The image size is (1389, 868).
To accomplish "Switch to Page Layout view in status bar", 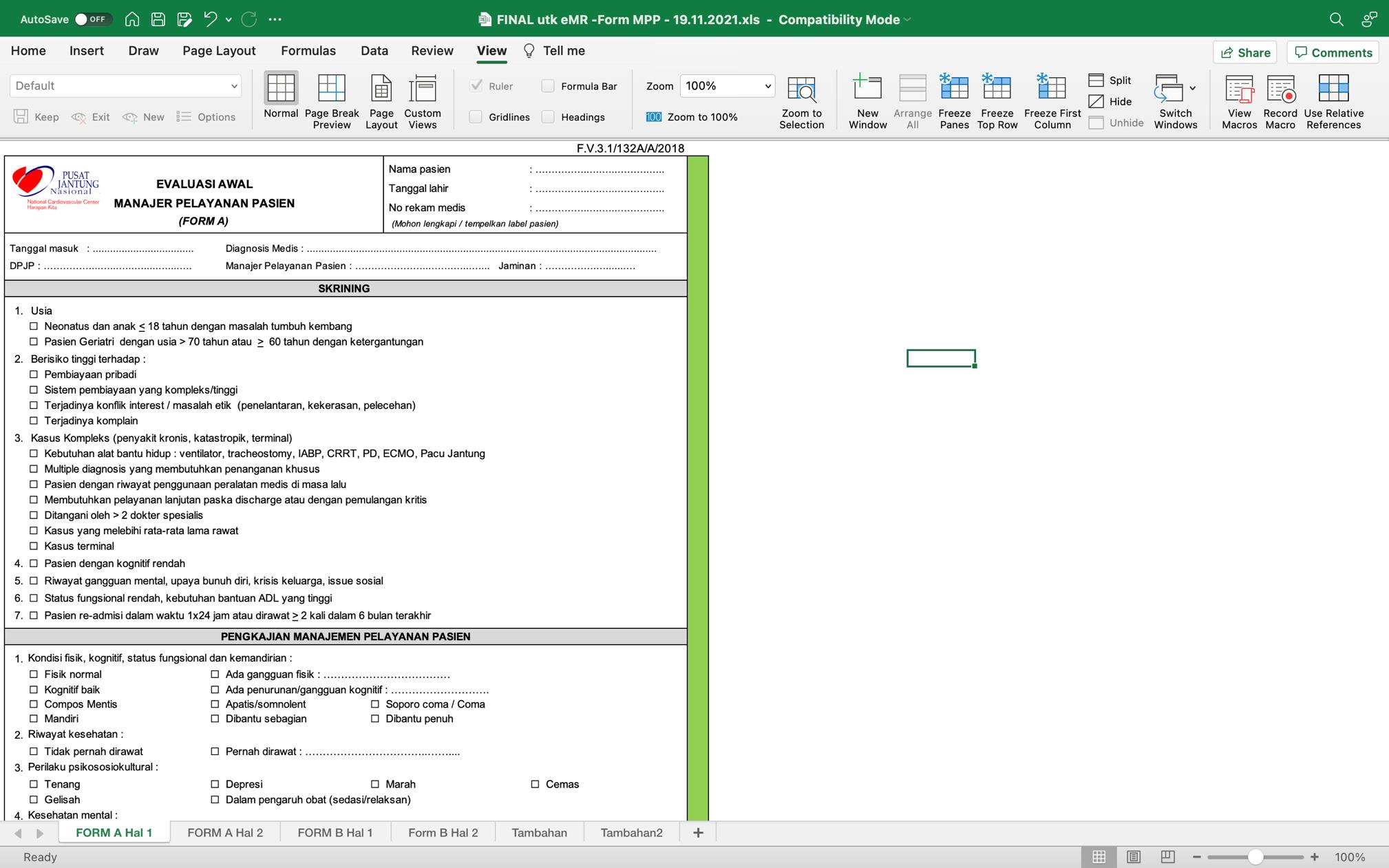I will [x=1134, y=857].
